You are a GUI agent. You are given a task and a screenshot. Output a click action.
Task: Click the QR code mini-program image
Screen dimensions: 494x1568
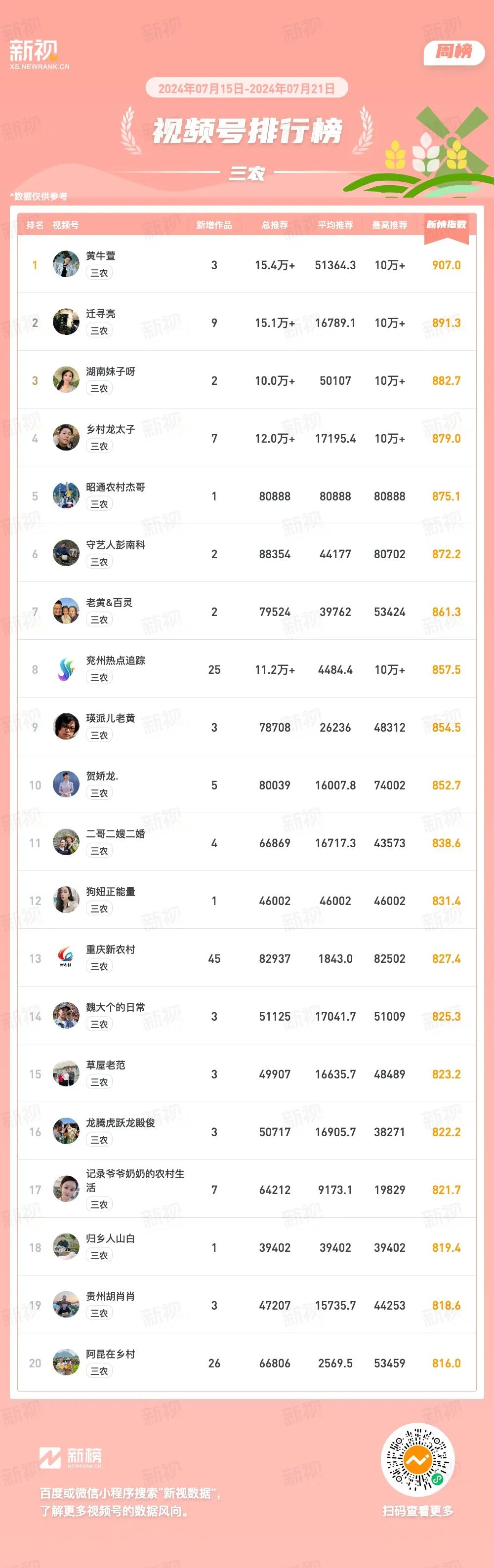tap(417, 1459)
